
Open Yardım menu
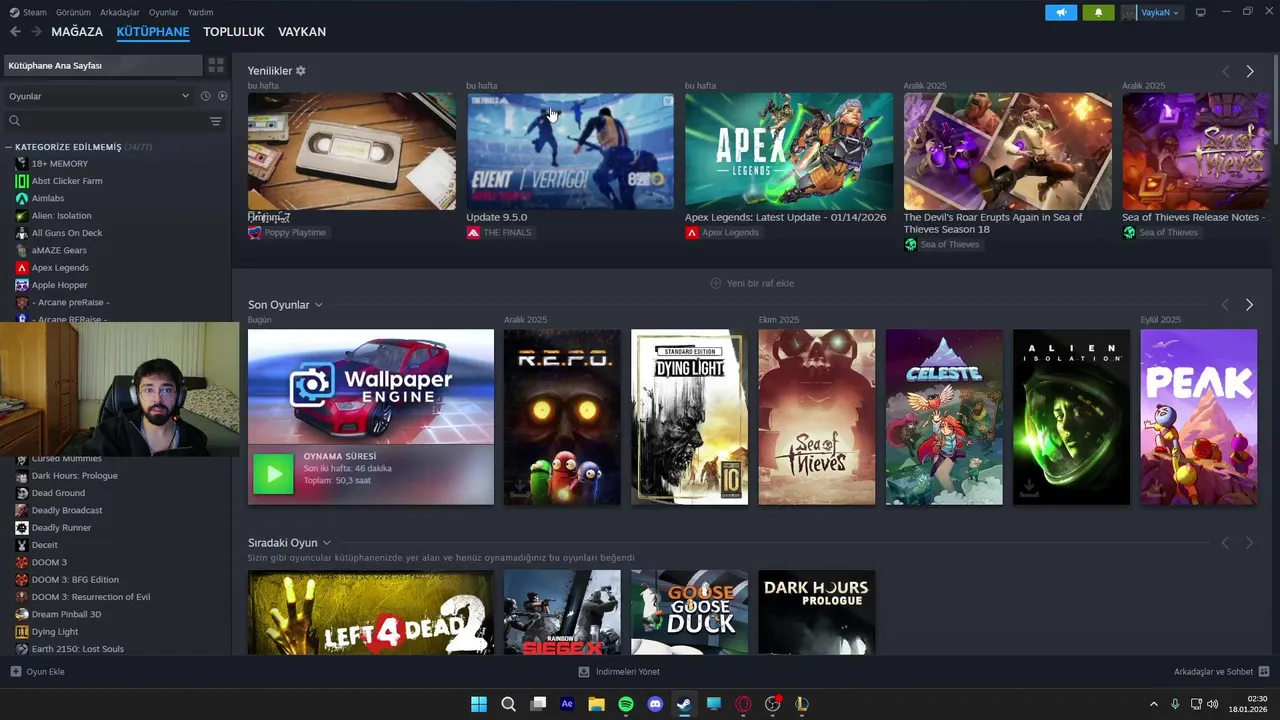pos(200,12)
